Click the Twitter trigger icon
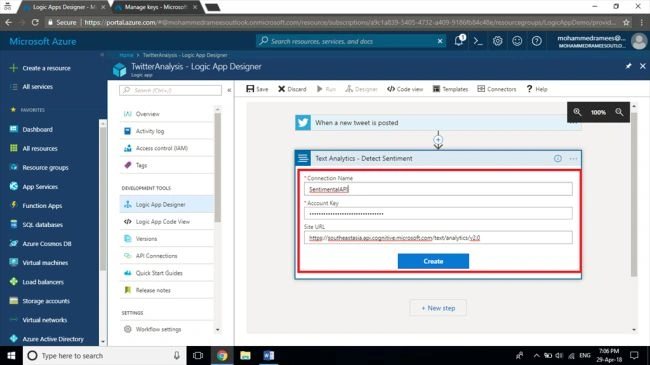 tap(303, 123)
